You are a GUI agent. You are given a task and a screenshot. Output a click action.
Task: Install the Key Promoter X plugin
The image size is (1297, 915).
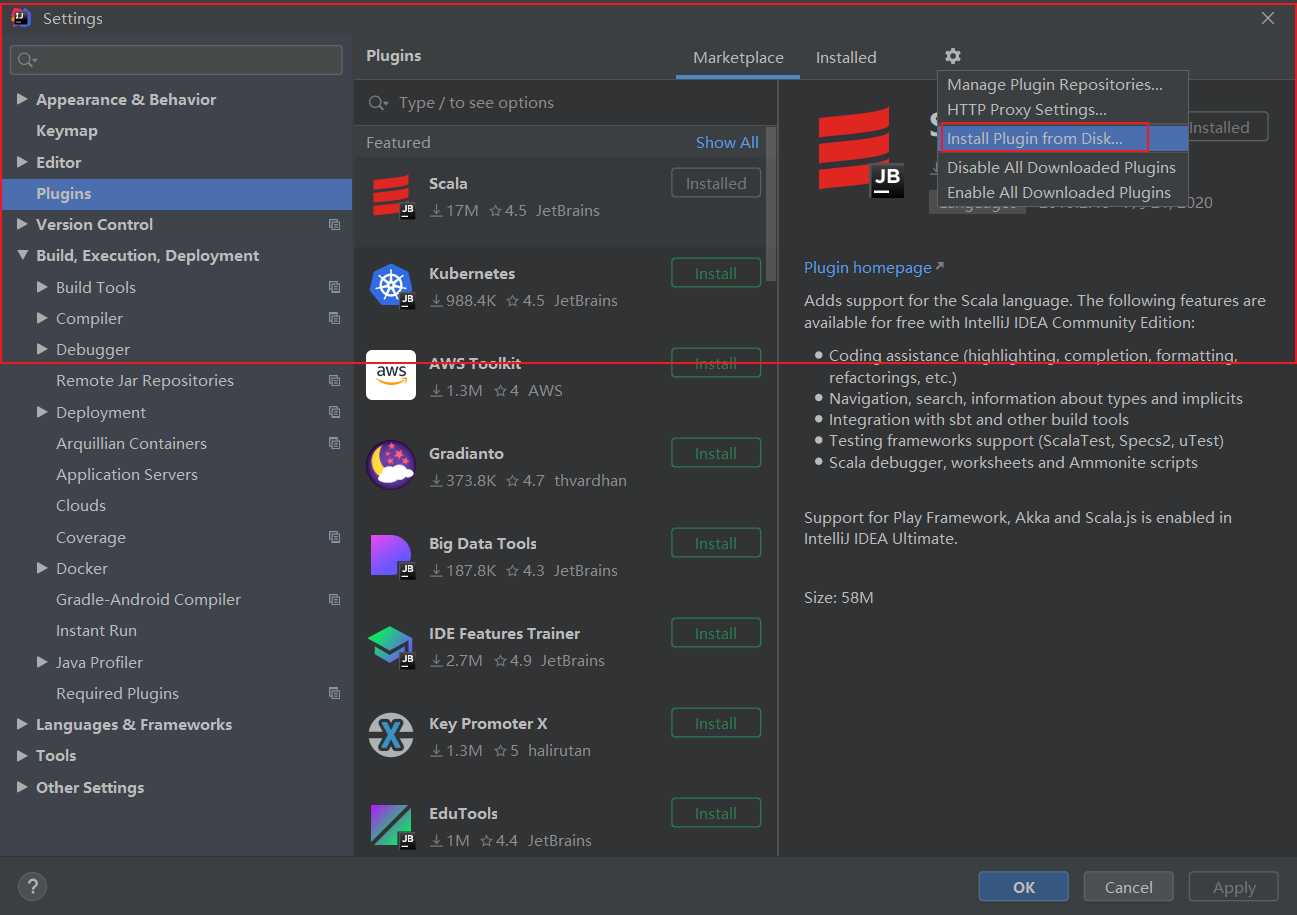pyautogui.click(x=716, y=723)
